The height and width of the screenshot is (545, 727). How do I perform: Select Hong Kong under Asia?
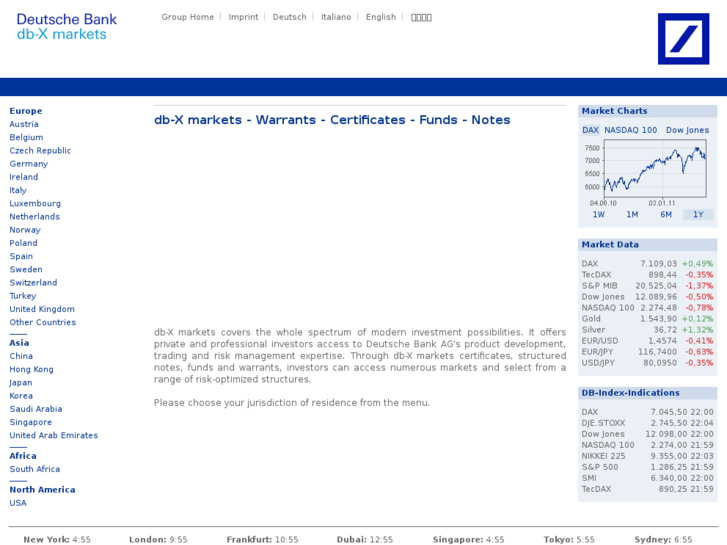pos(32,370)
